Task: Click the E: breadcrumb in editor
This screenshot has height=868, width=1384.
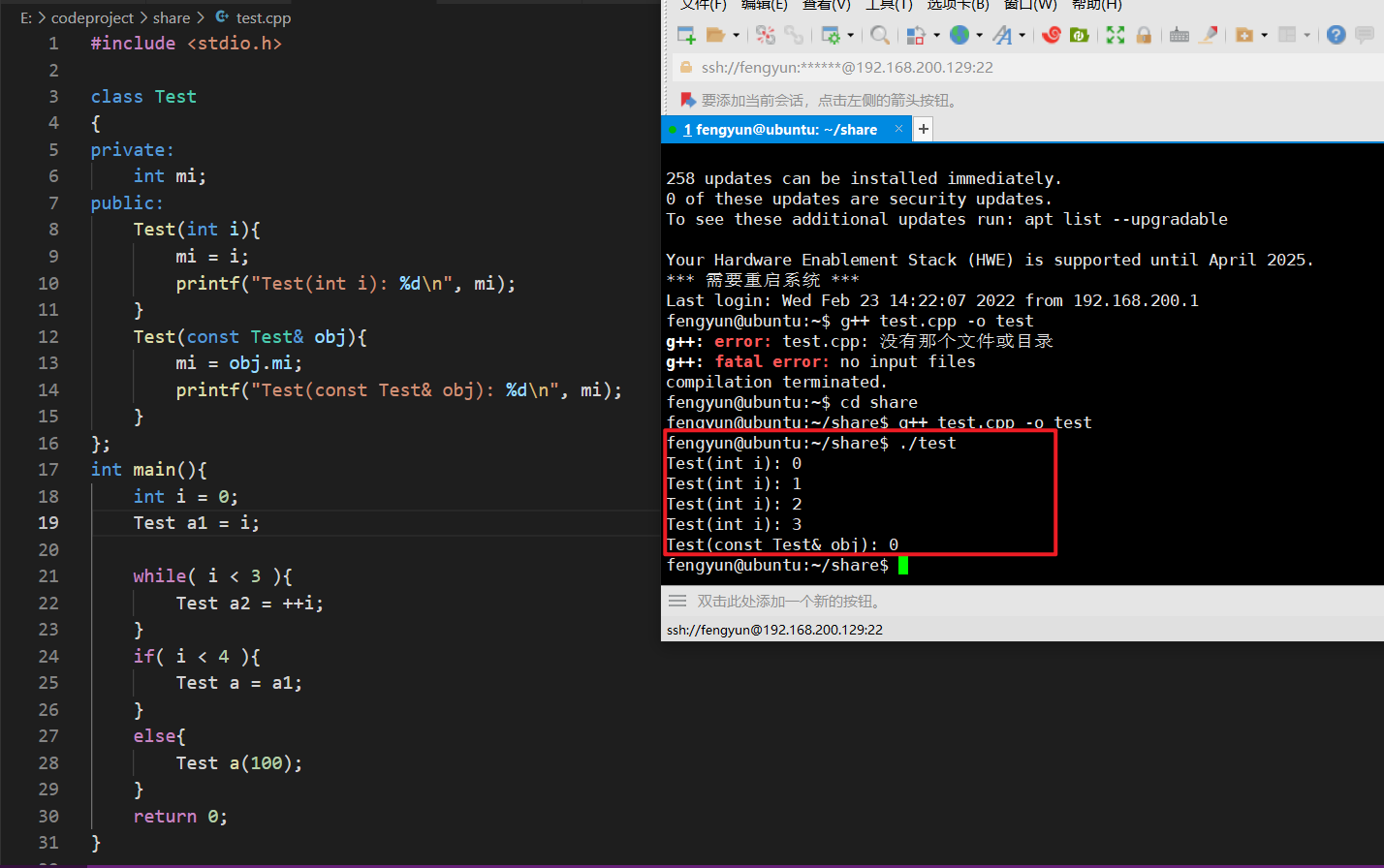Action: coord(26,17)
